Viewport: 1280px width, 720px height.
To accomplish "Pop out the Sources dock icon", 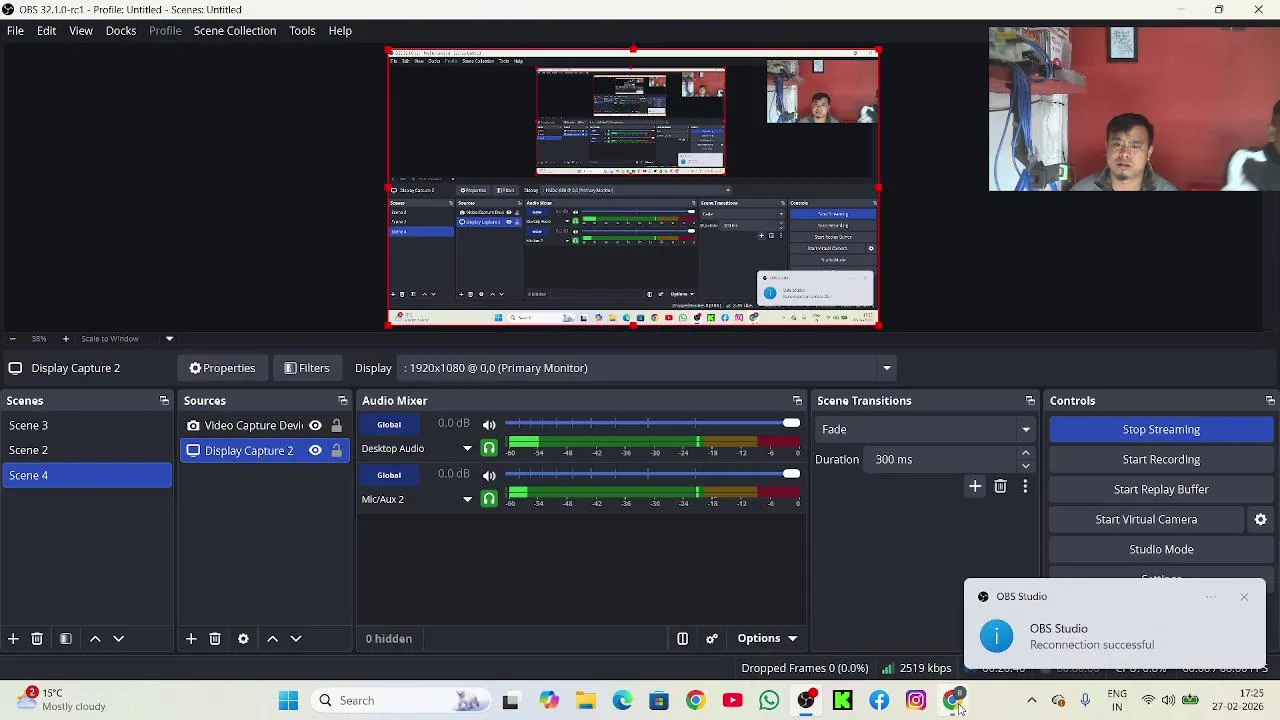I will click(343, 400).
